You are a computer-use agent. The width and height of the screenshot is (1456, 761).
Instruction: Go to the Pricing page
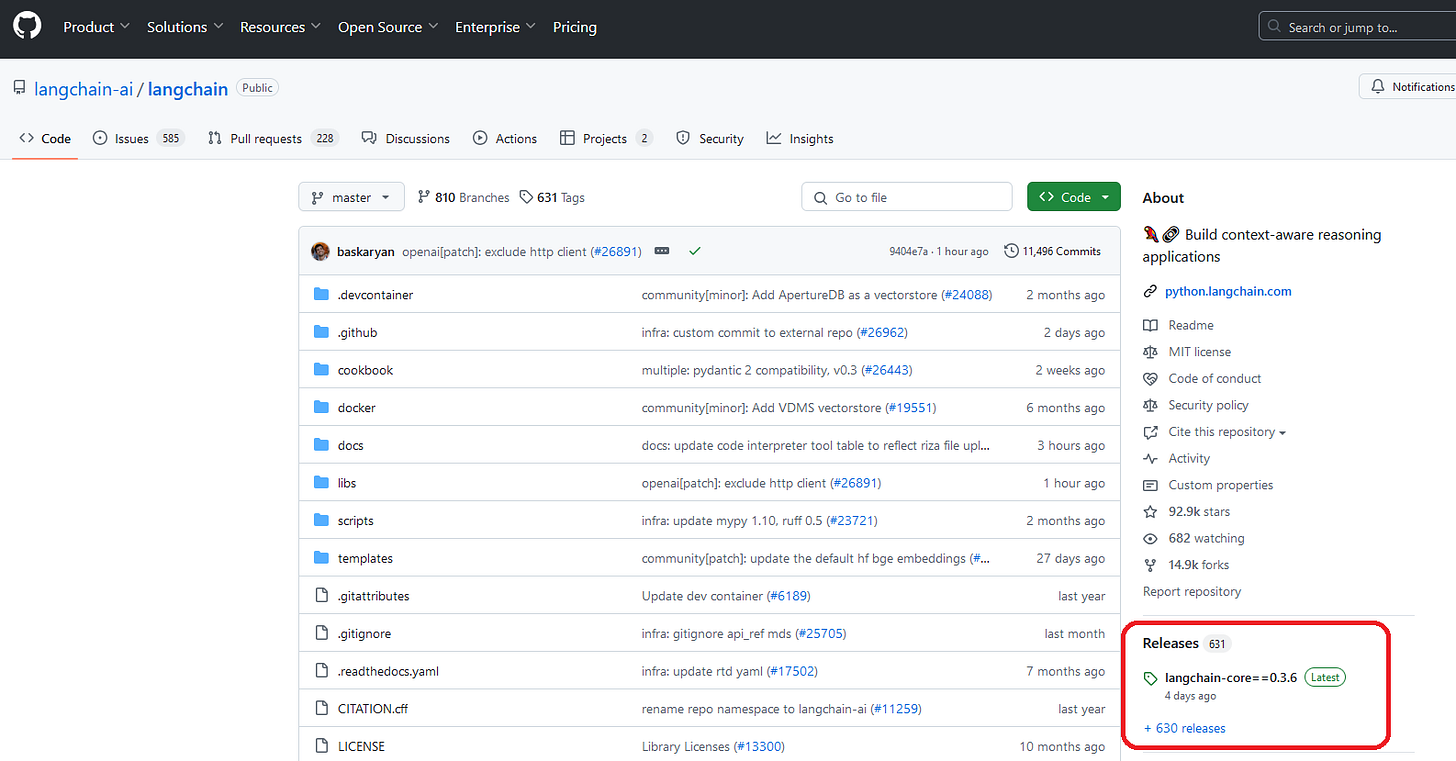point(575,27)
